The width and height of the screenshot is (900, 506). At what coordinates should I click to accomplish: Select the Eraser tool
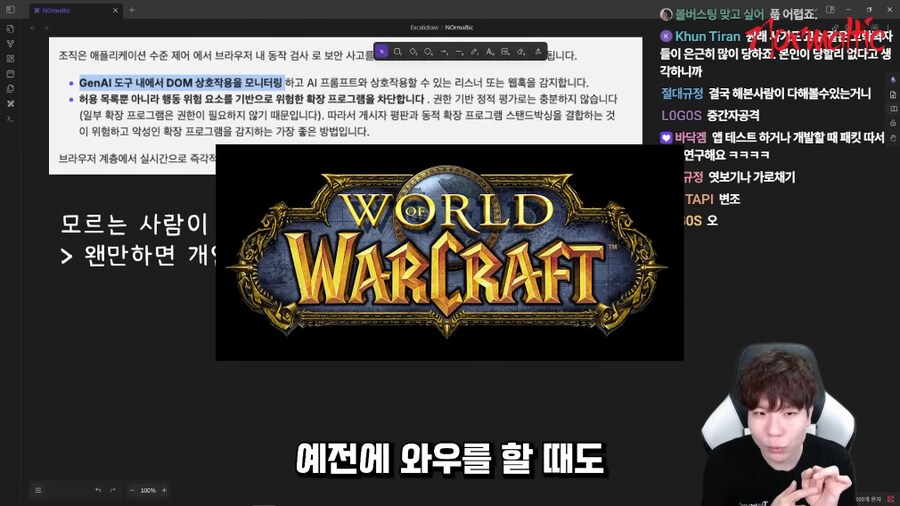(521, 52)
